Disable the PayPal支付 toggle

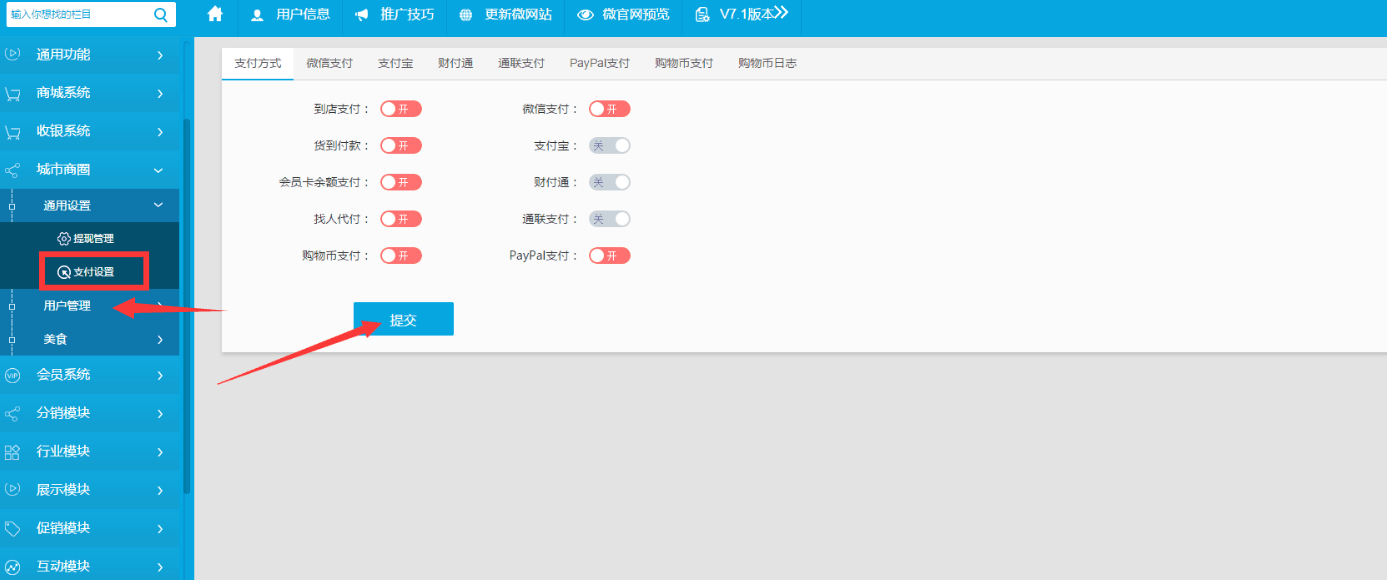tap(609, 256)
